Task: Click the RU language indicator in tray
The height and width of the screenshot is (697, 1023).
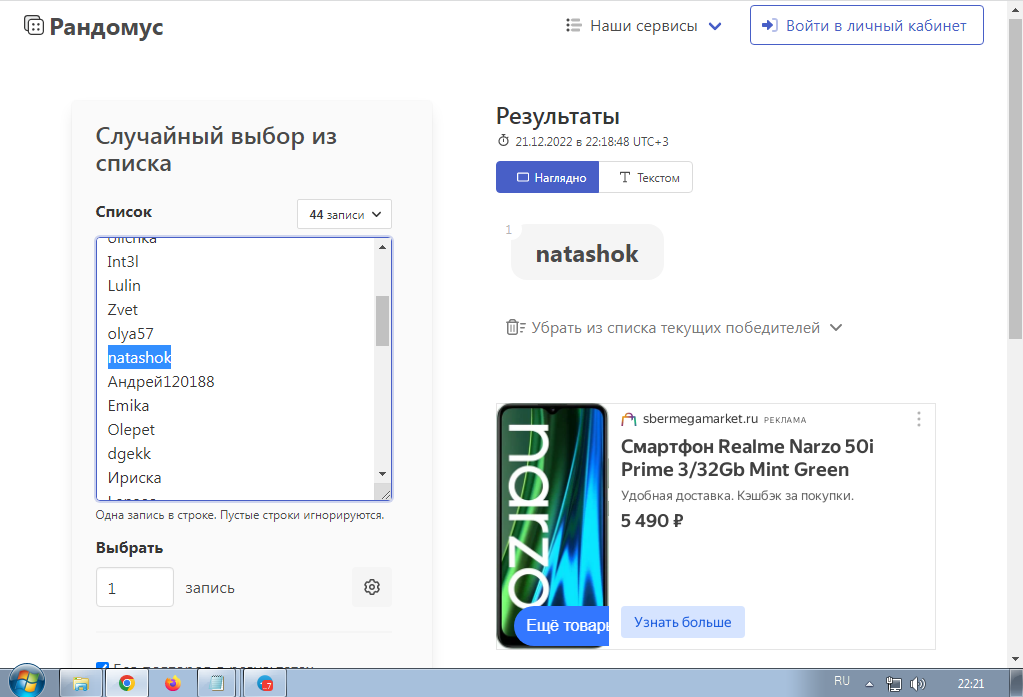Action: [842, 681]
